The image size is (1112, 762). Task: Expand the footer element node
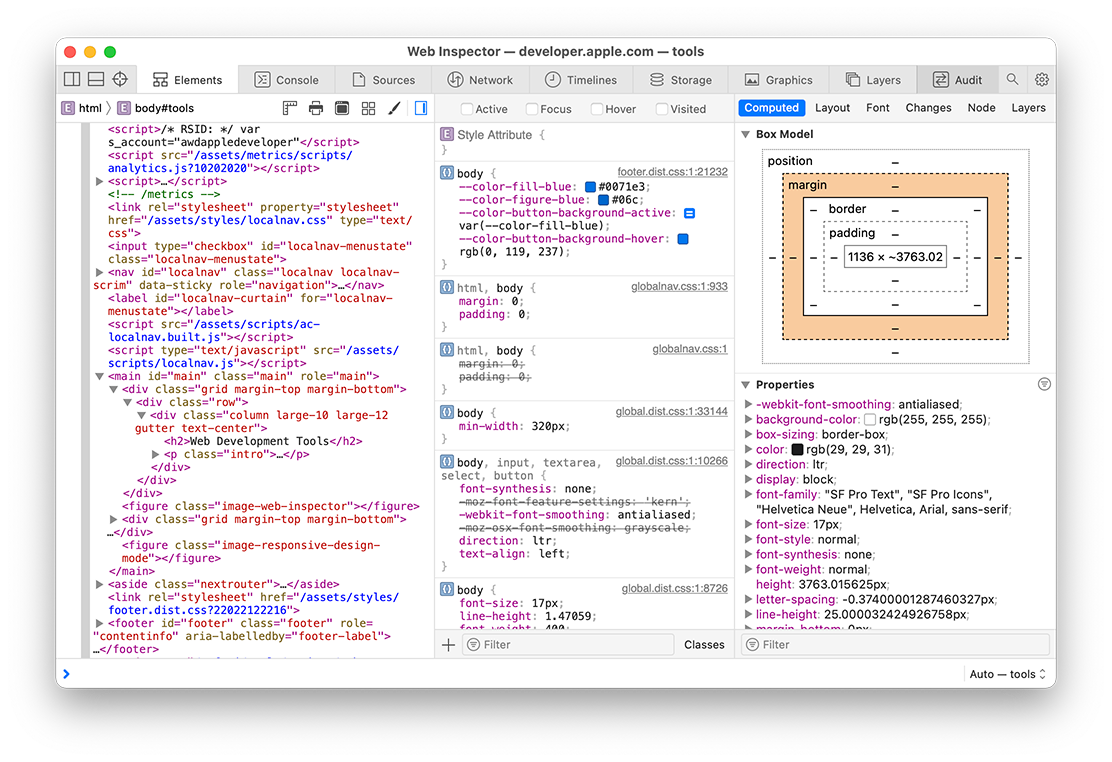coord(99,623)
